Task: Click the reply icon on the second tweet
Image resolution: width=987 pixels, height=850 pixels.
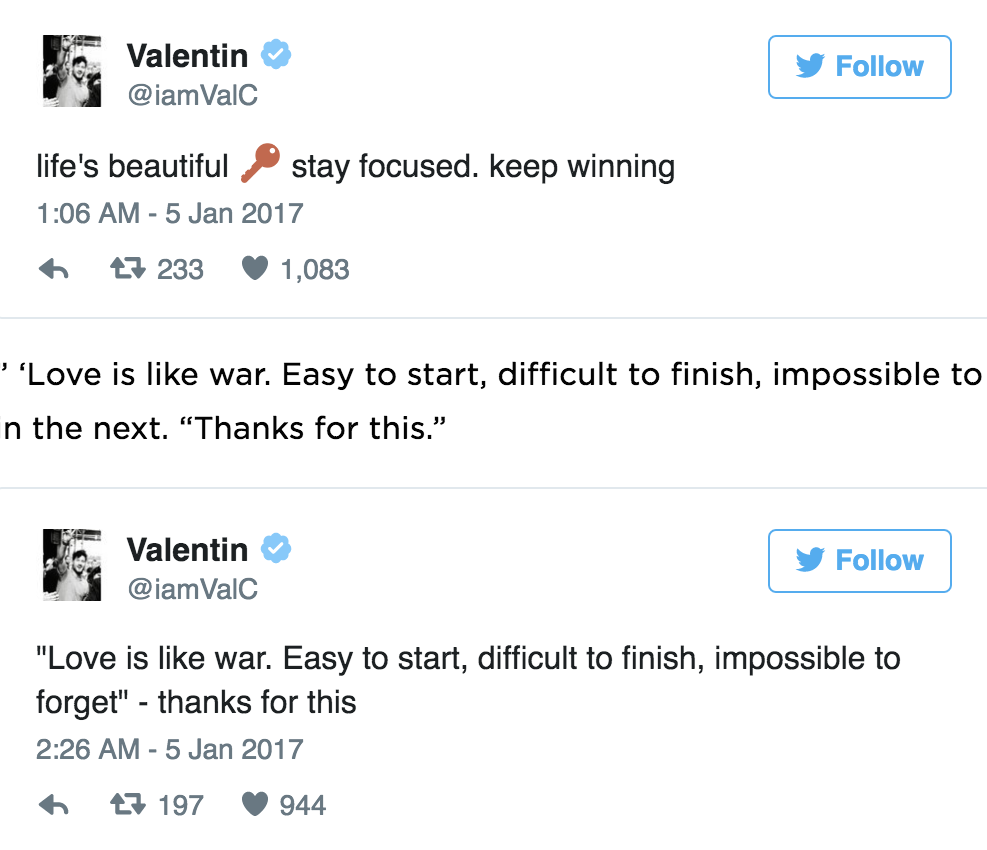Action: click(x=53, y=804)
